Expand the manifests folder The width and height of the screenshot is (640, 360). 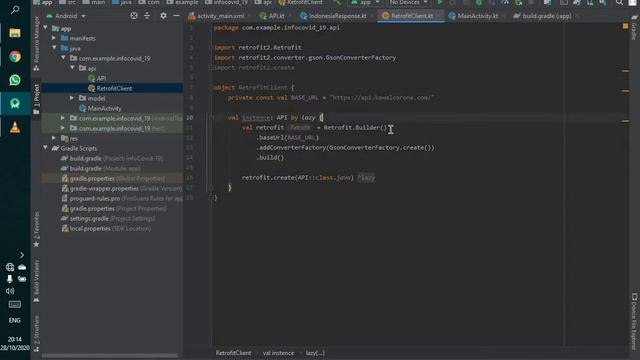54,38
